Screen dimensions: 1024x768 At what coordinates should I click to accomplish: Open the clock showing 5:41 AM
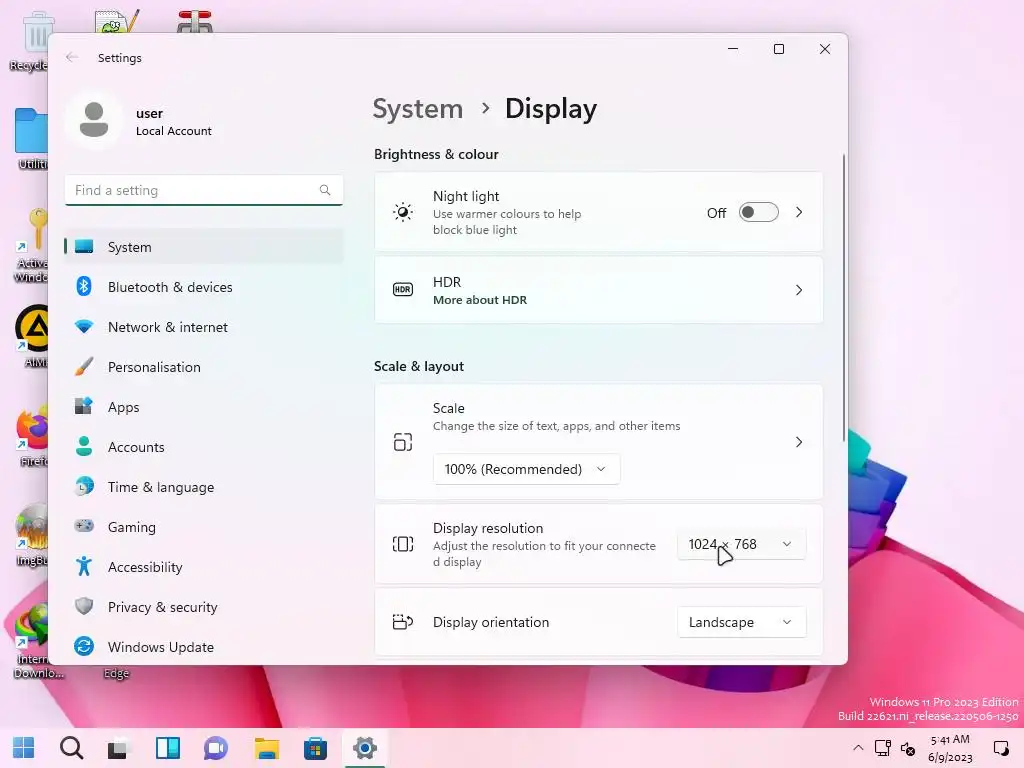click(950, 748)
